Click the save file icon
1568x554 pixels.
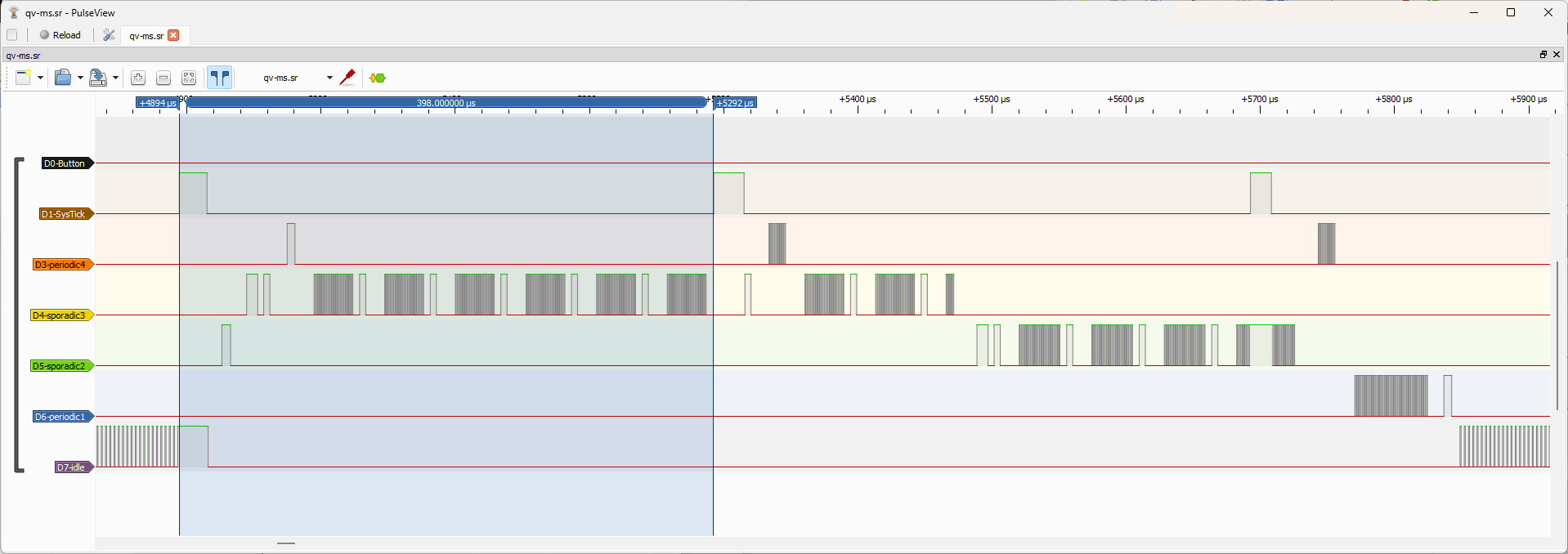click(x=97, y=78)
